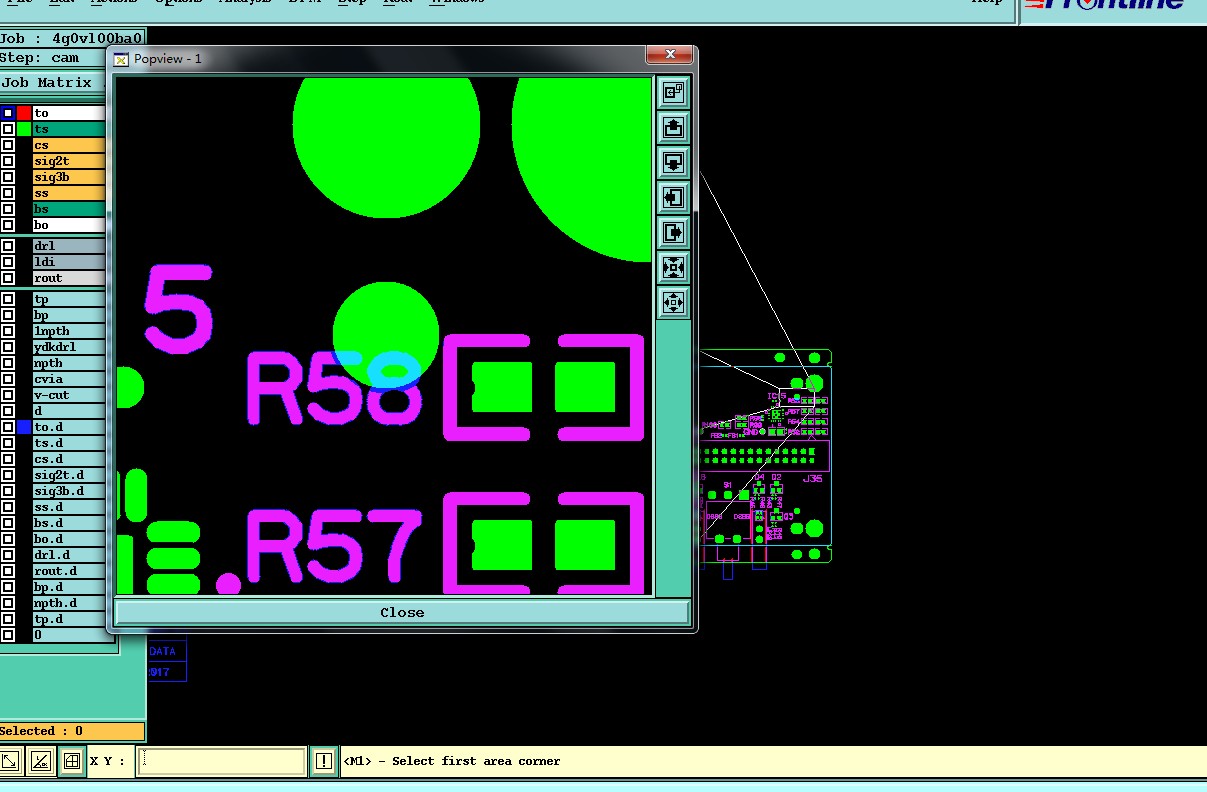Toggle the checkbox for layer to
Screen dimensions: 1207x792
[8, 113]
